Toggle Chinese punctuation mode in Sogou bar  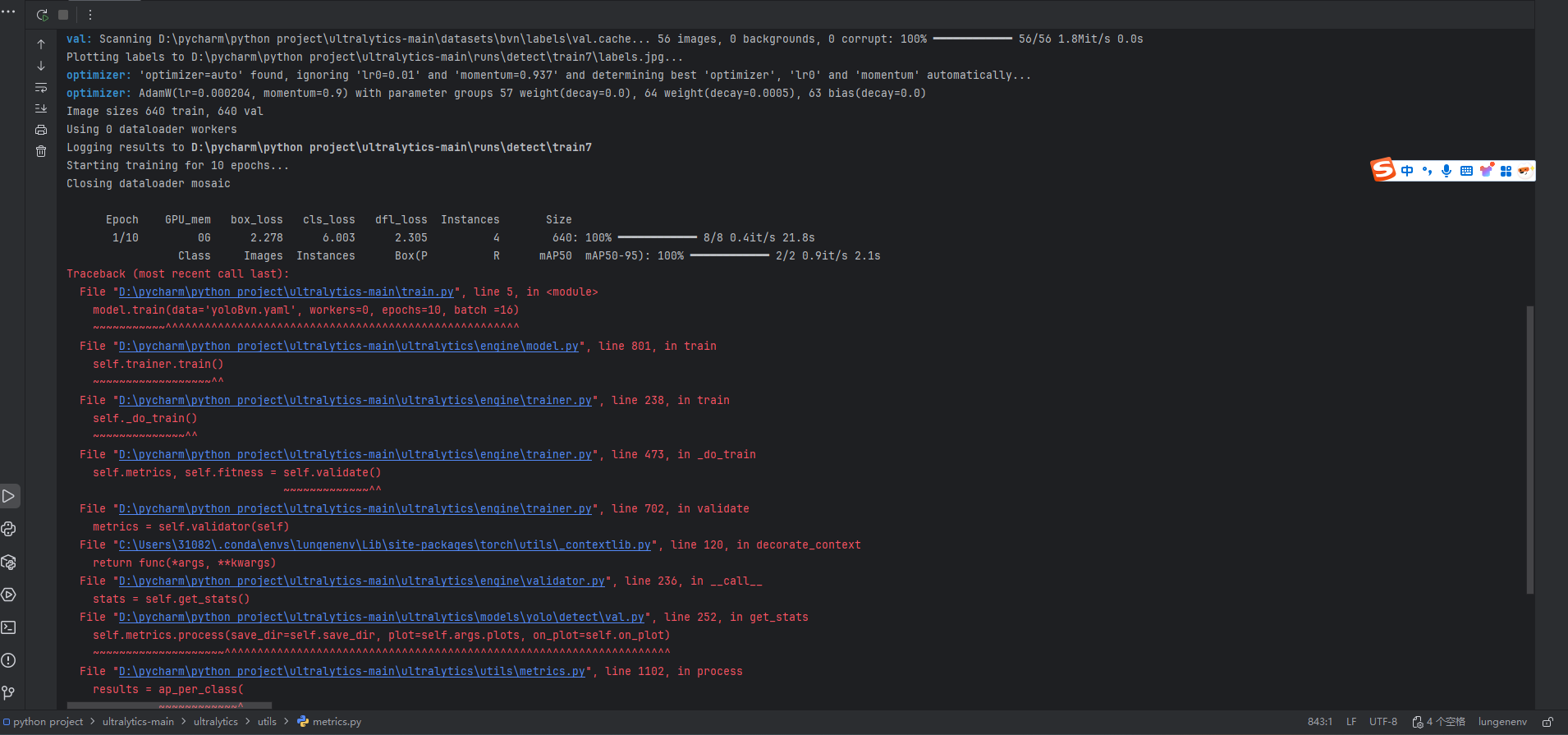[x=1427, y=171]
